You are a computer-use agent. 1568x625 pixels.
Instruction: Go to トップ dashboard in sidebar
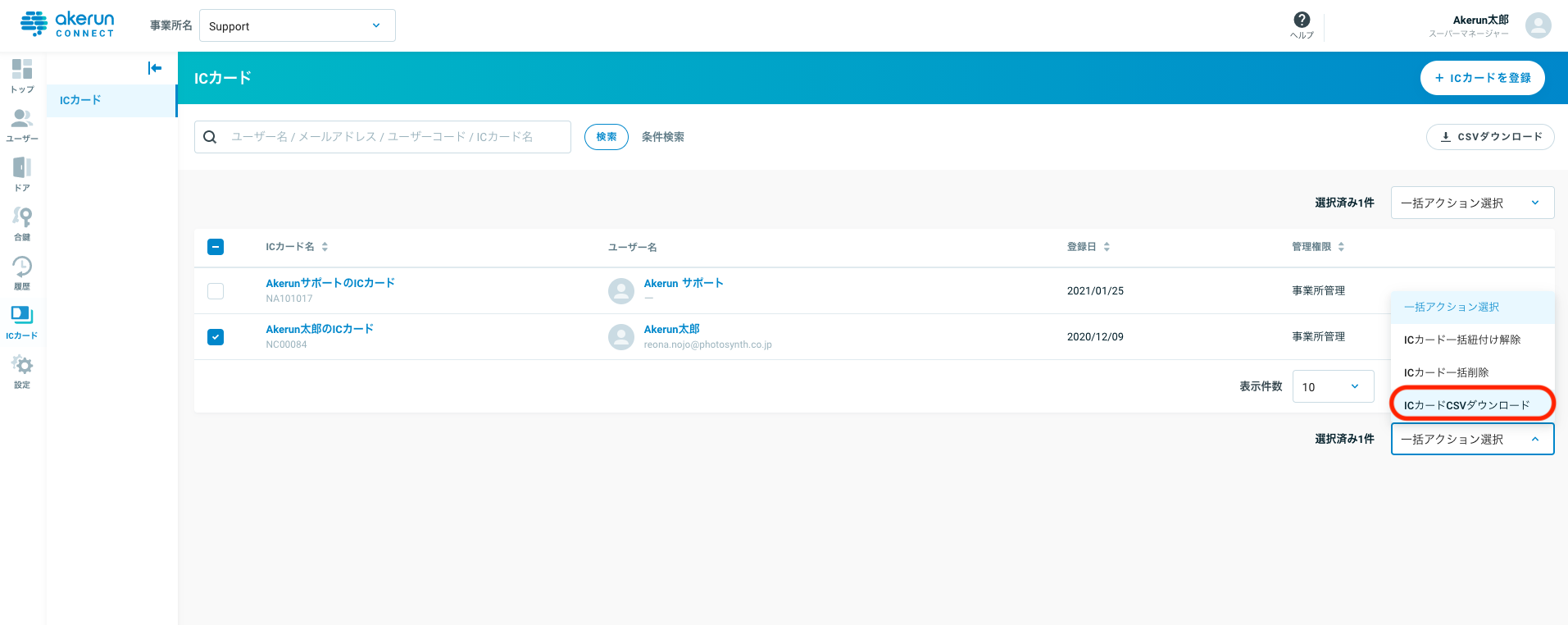click(x=22, y=76)
